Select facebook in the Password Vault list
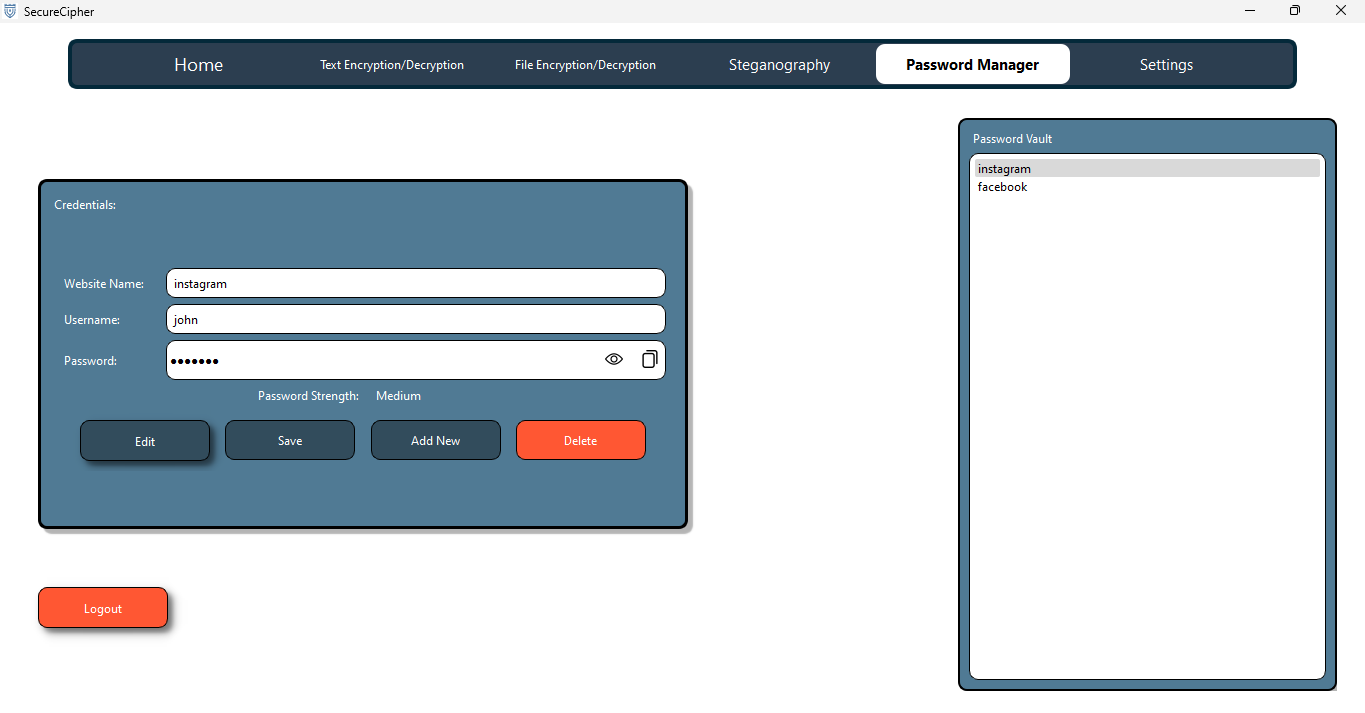This screenshot has width=1365, height=713. pyautogui.click(x=1002, y=187)
